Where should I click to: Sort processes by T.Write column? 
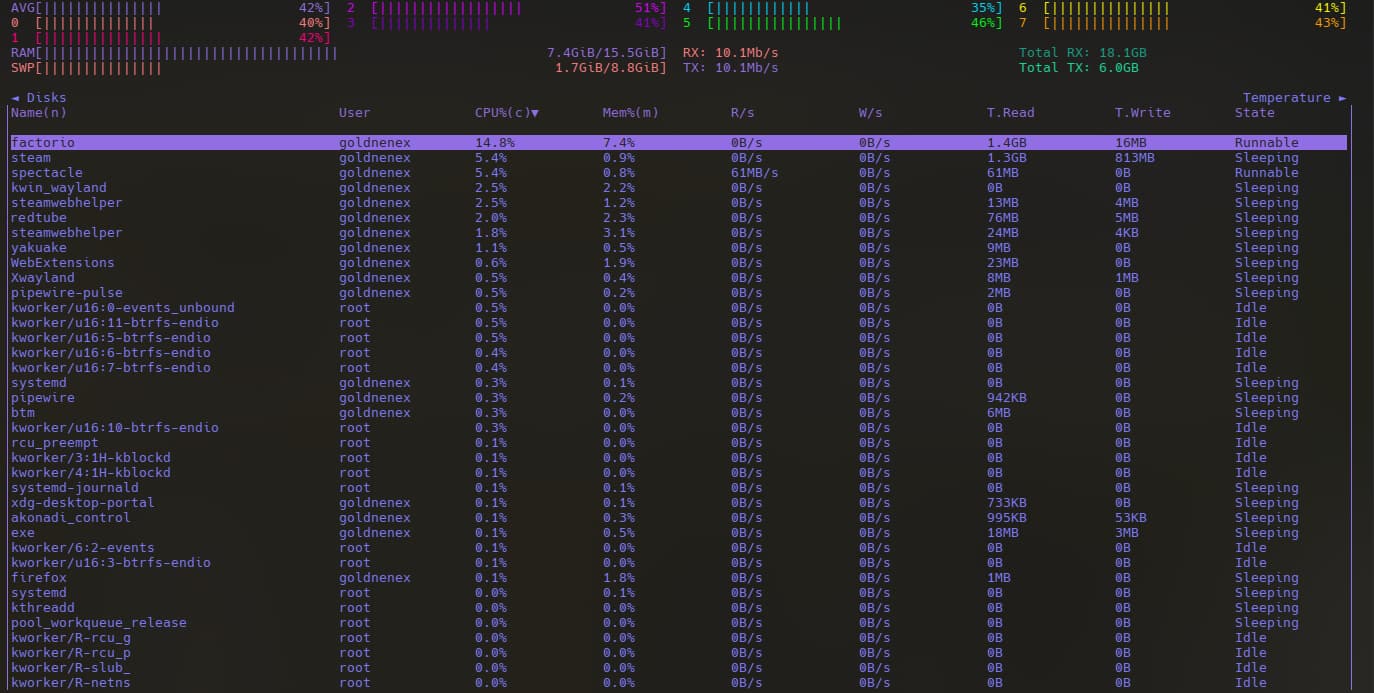click(1142, 113)
